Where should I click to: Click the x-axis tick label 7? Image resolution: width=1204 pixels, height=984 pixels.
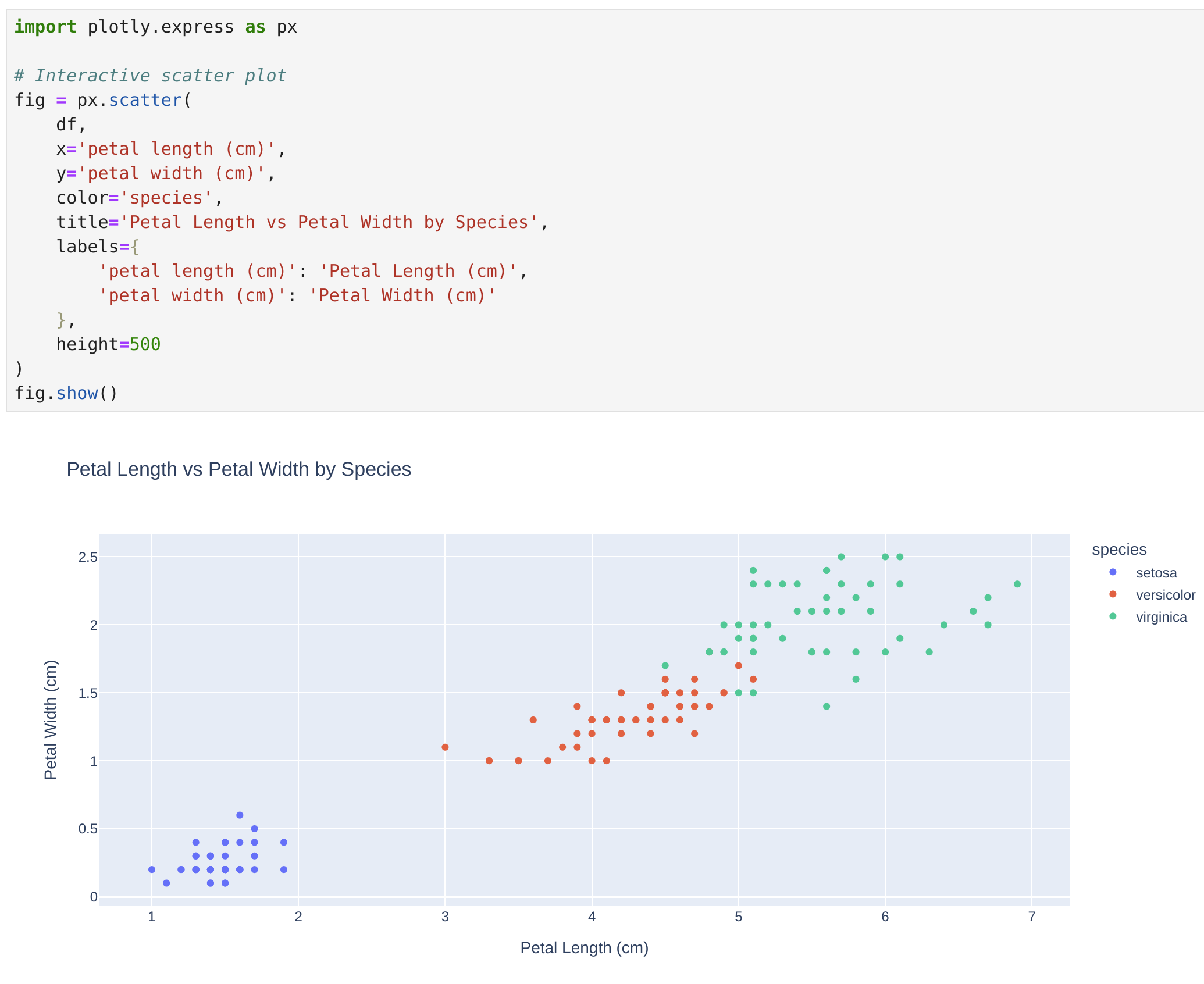click(x=1031, y=917)
